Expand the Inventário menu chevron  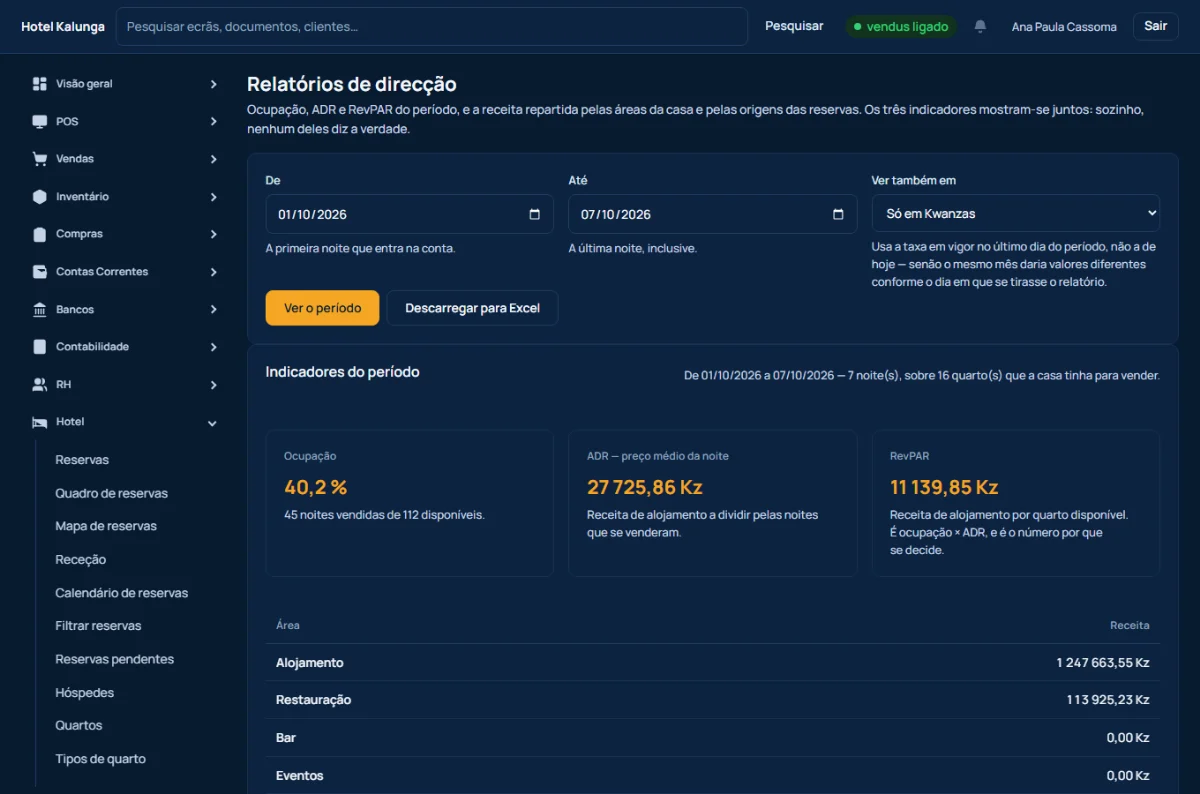tap(213, 197)
